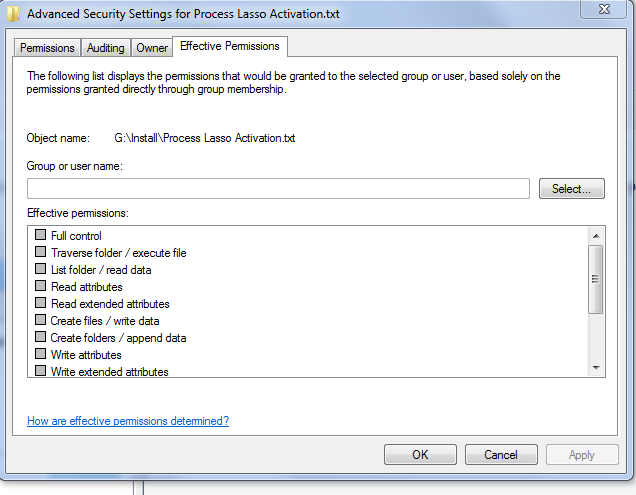The image size is (636, 495).
Task: Toggle Create folders / append data checkbox
Action: click(41, 338)
